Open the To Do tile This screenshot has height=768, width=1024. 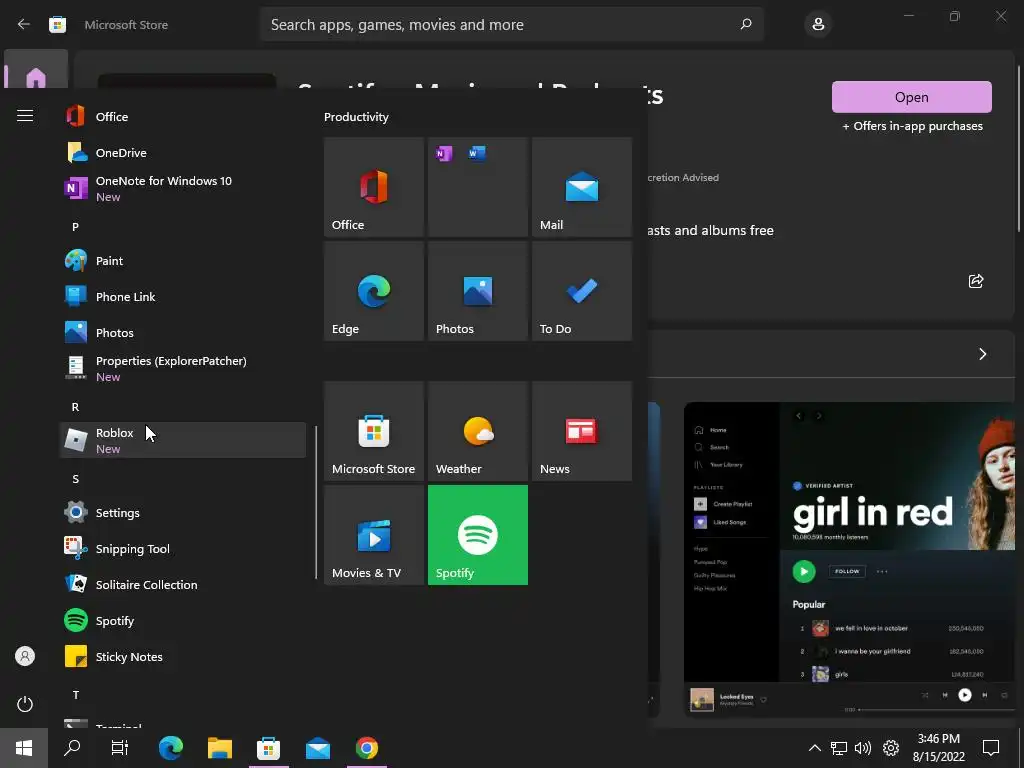[582, 291]
